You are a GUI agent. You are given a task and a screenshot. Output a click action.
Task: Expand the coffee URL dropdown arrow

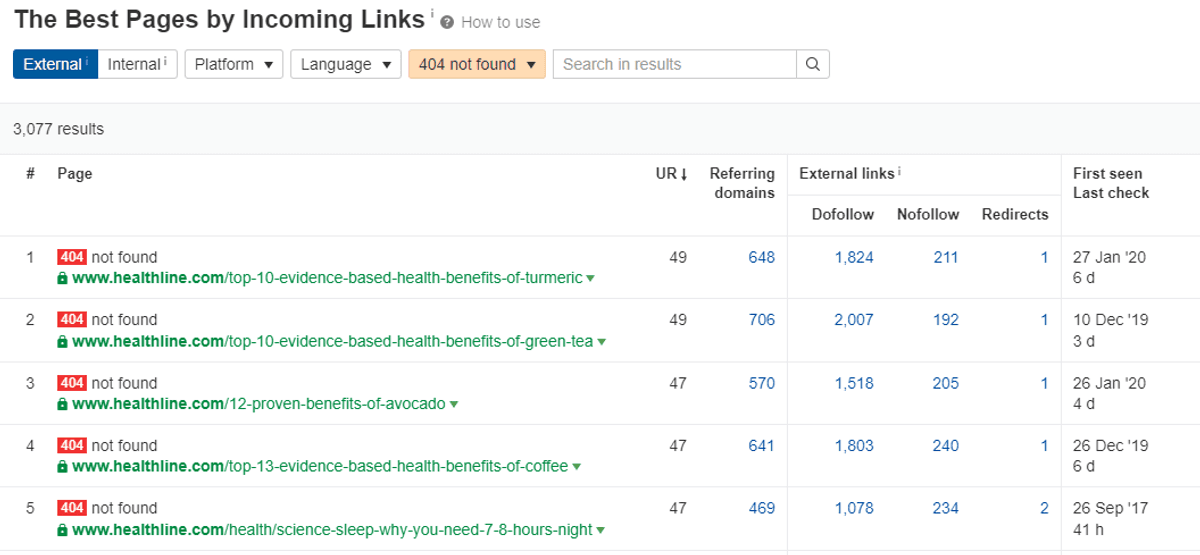point(576,467)
